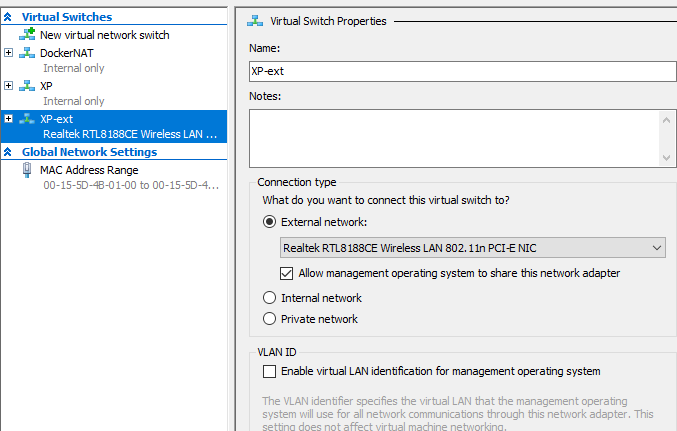The image size is (677, 431).
Task: Expand the XP-ext tree node
Action: click(9, 119)
